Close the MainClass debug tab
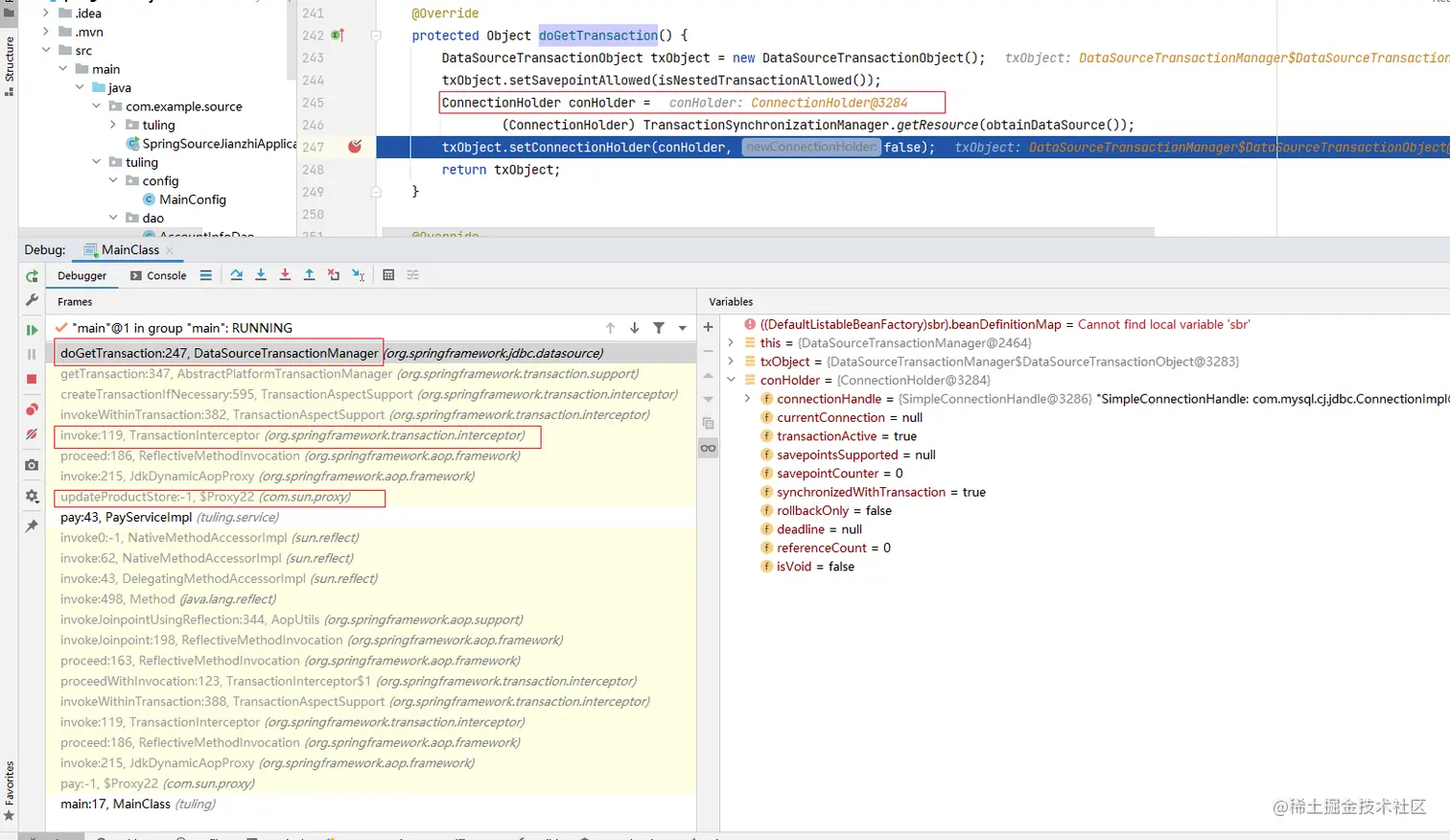This screenshot has height=840, width=1450. tap(170, 250)
